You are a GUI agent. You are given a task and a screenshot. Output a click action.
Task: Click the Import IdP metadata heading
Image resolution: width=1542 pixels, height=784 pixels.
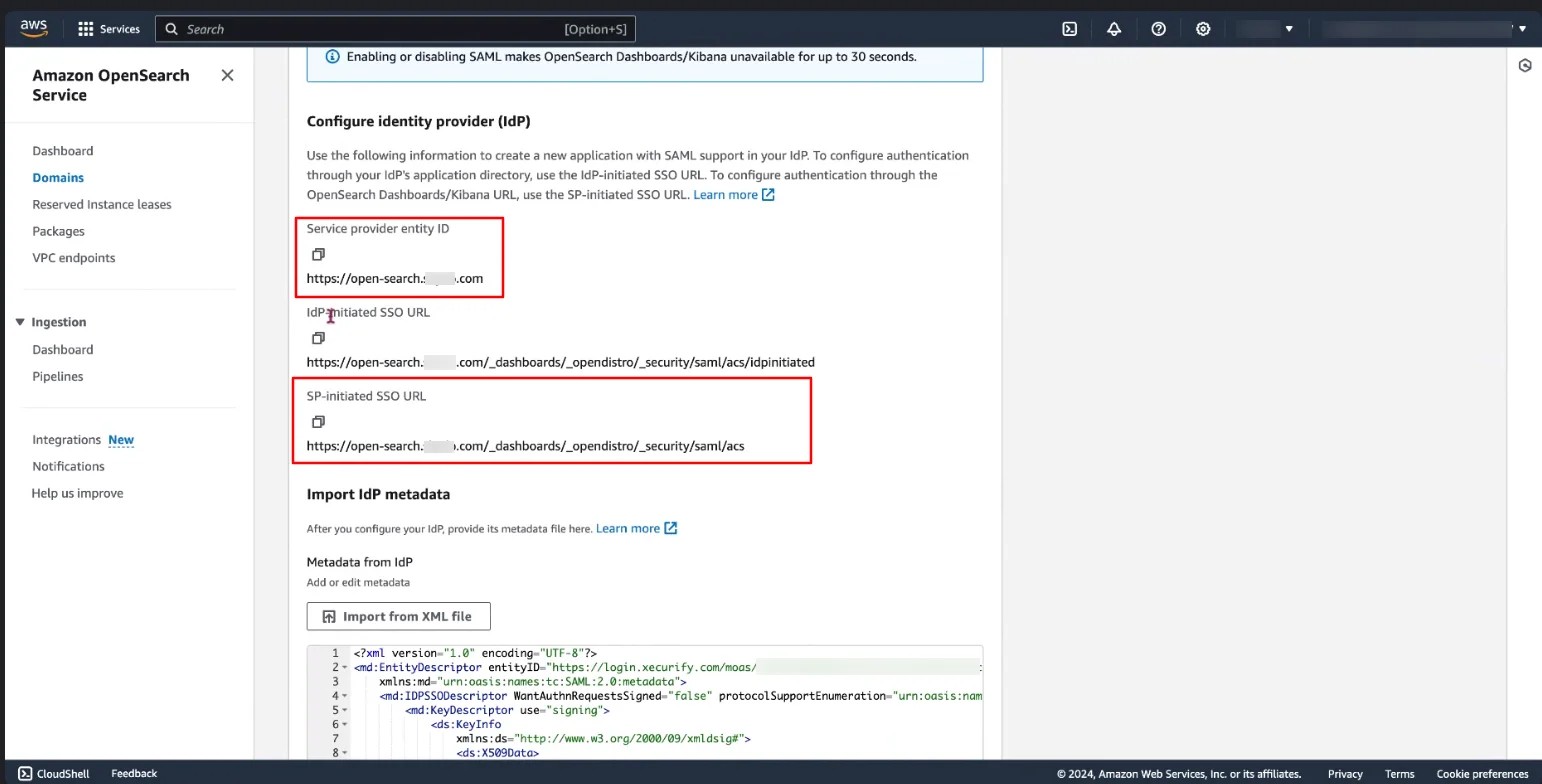[378, 494]
